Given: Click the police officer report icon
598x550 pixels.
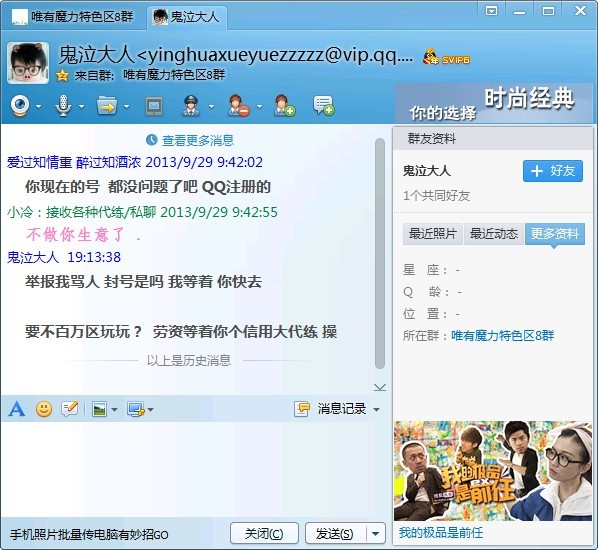Looking at the screenshot, I should (191, 106).
